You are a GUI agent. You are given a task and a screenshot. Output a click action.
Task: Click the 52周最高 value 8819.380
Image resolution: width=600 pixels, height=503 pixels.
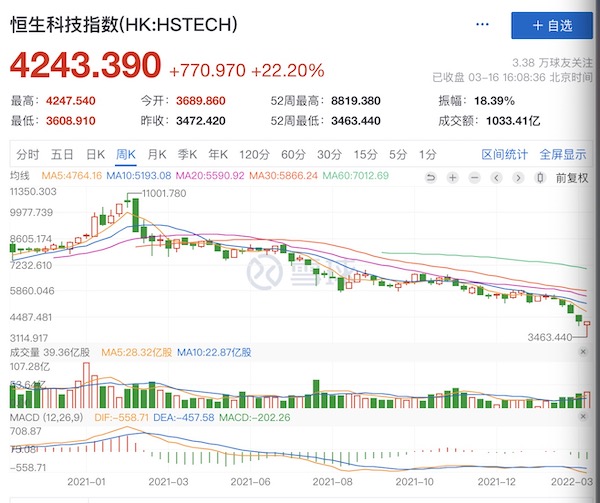tap(356, 101)
